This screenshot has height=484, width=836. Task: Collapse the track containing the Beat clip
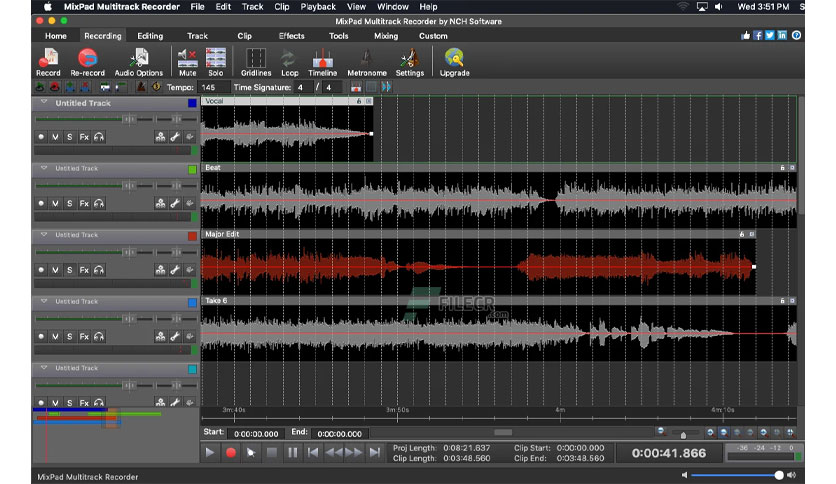[x=44, y=168]
